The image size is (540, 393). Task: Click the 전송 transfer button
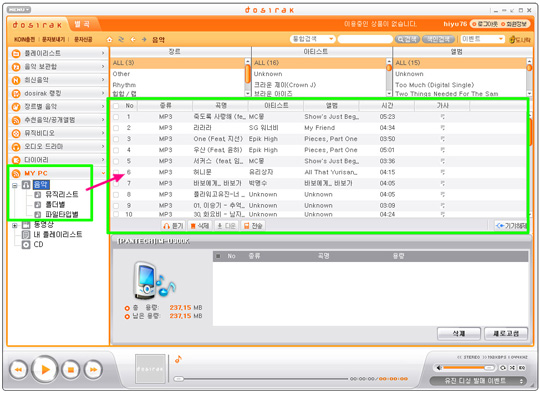point(253,226)
